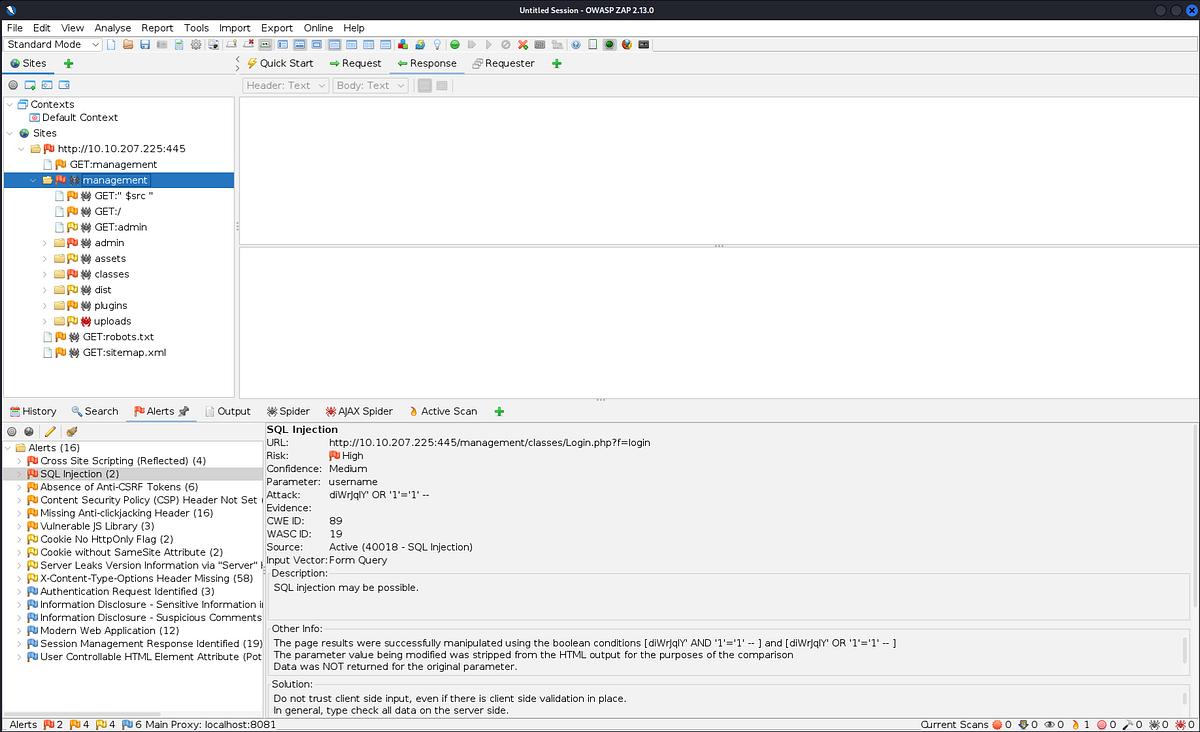This screenshot has width=1200, height=732.
Task: Toggle the expand Information tabs layout icon
Action: point(300,45)
